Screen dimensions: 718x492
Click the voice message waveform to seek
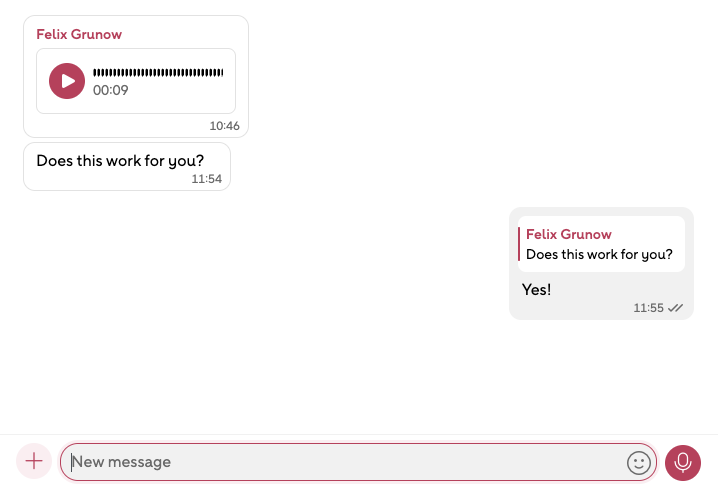pos(158,73)
